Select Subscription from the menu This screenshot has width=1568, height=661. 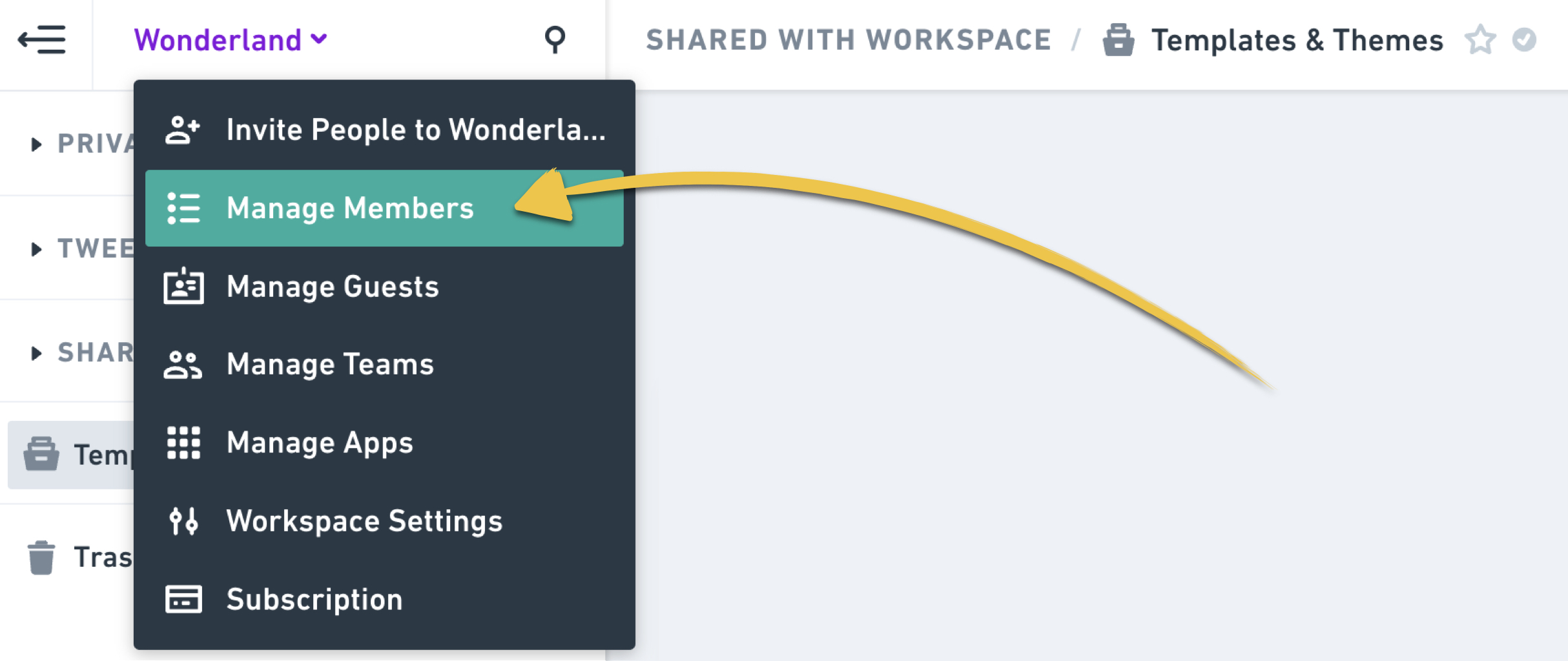point(315,600)
